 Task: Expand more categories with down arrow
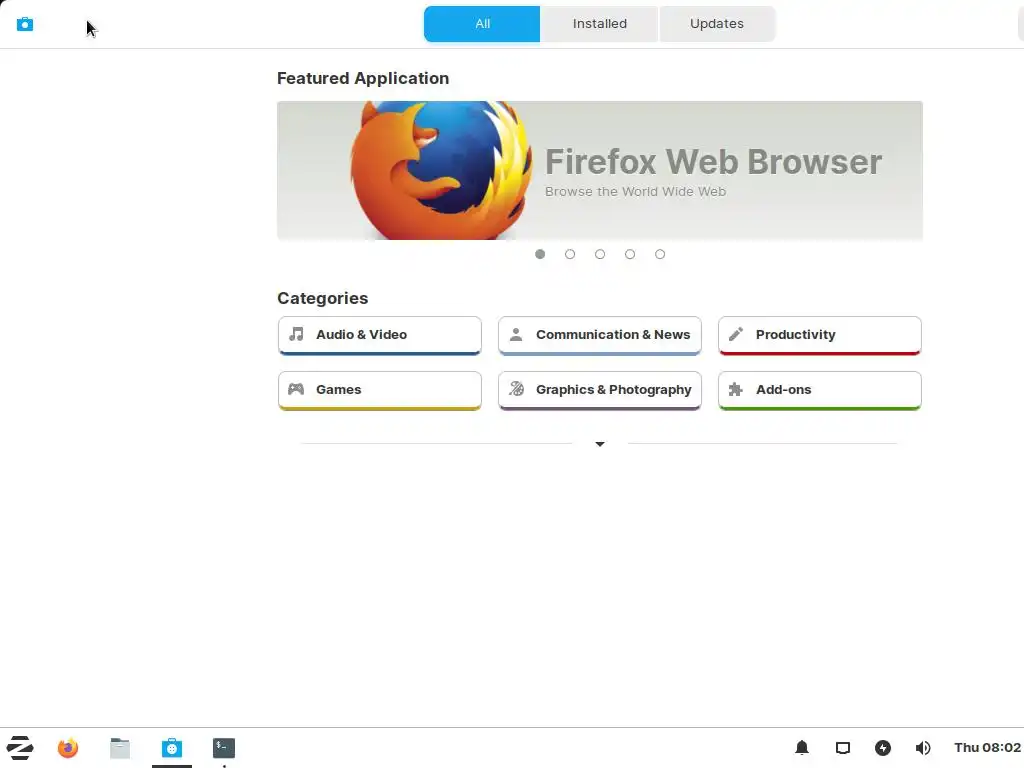(600, 444)
